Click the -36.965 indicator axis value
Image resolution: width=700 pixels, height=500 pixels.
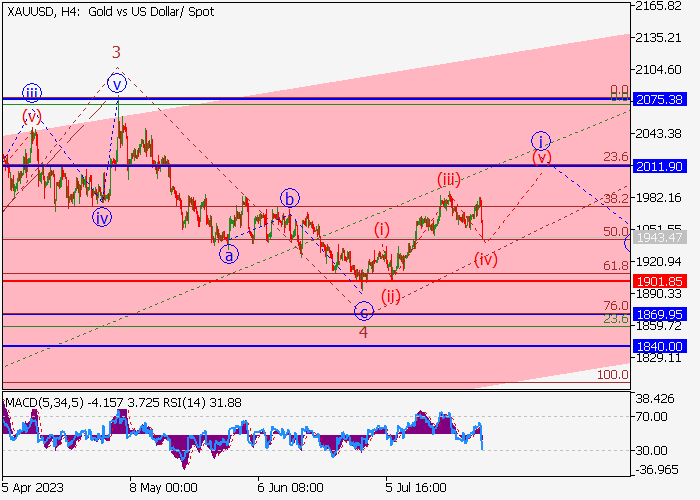[x=656, y=470]
